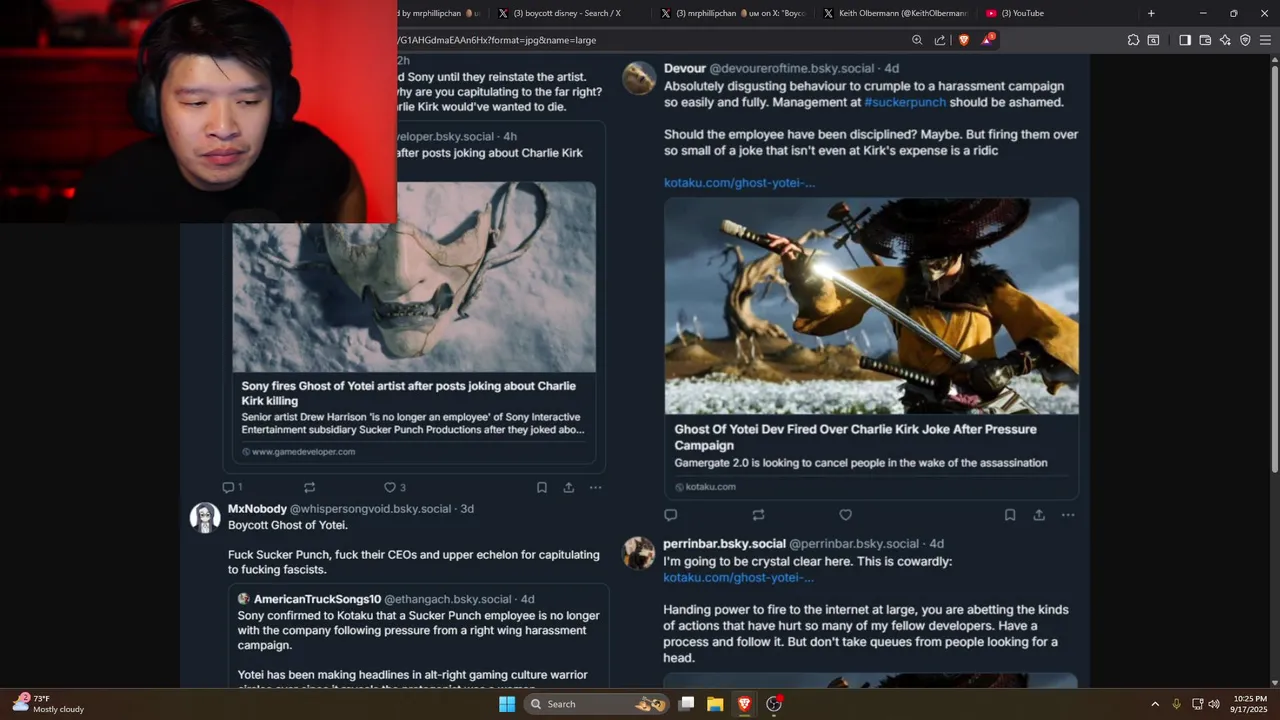Share the gamedeveloper.com article post
Image resolution: width=1280 pixels, height=720 pixels.
(x=568, y=487)
